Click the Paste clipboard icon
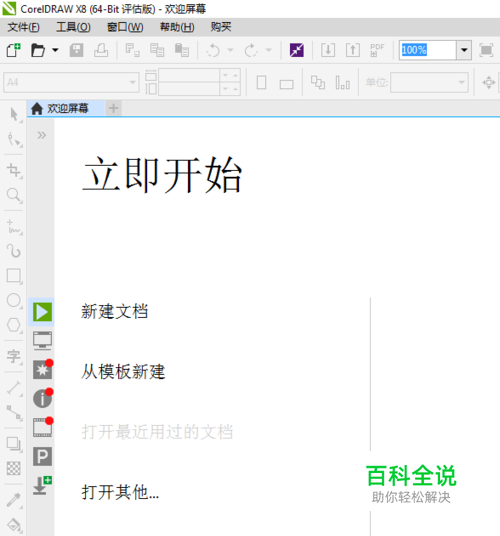Viewport: 500px width, 536px height. (182, 50)
